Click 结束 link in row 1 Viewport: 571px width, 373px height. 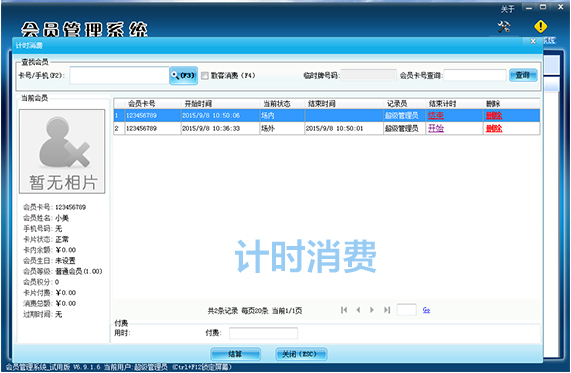pos(436,115)
